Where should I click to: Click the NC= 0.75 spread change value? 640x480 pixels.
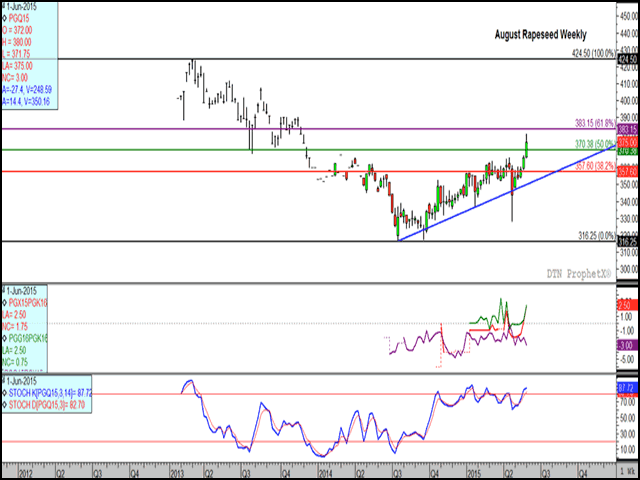(15, 362)
